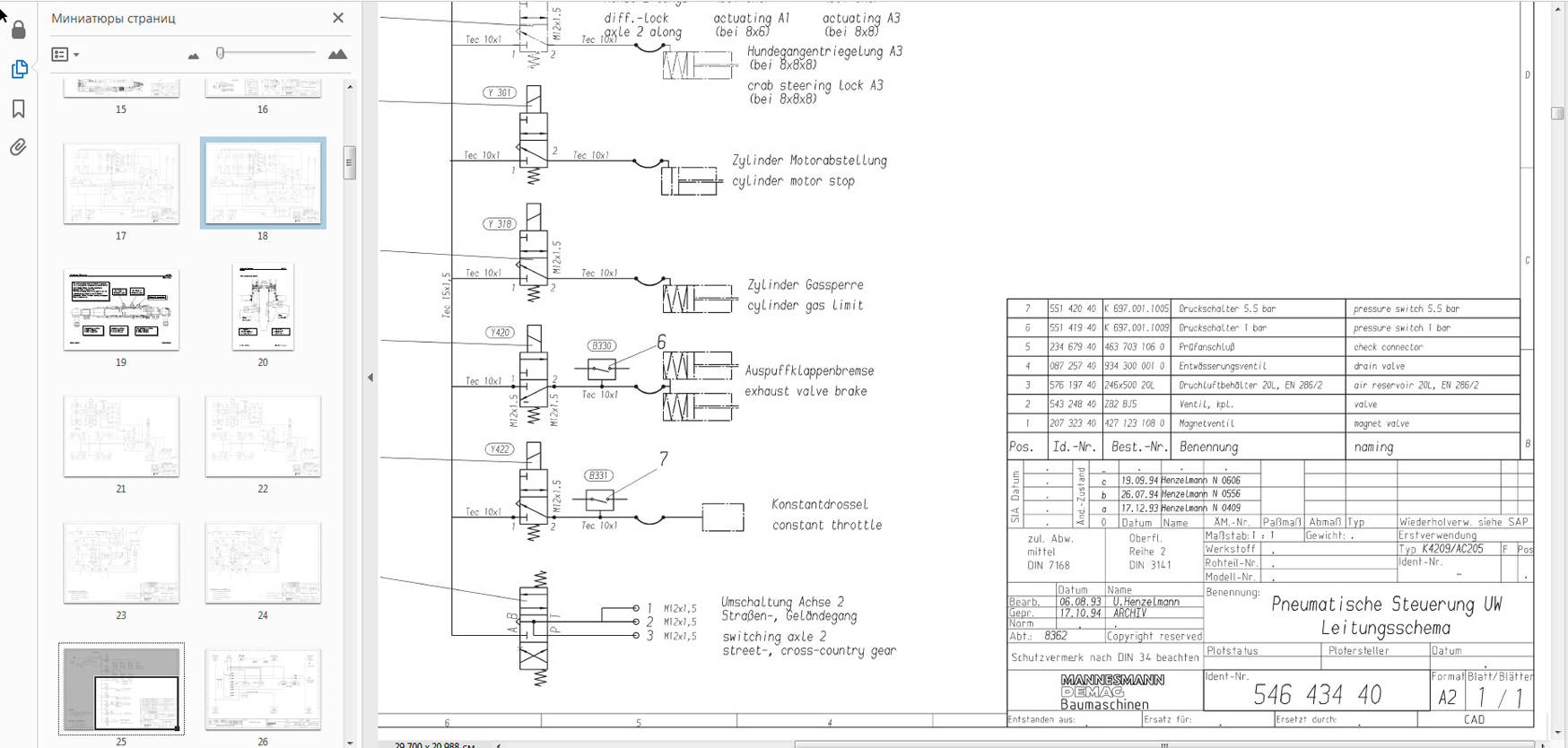
Task: Open page 22 from the thumbnails
Action: tap(263, 437)
